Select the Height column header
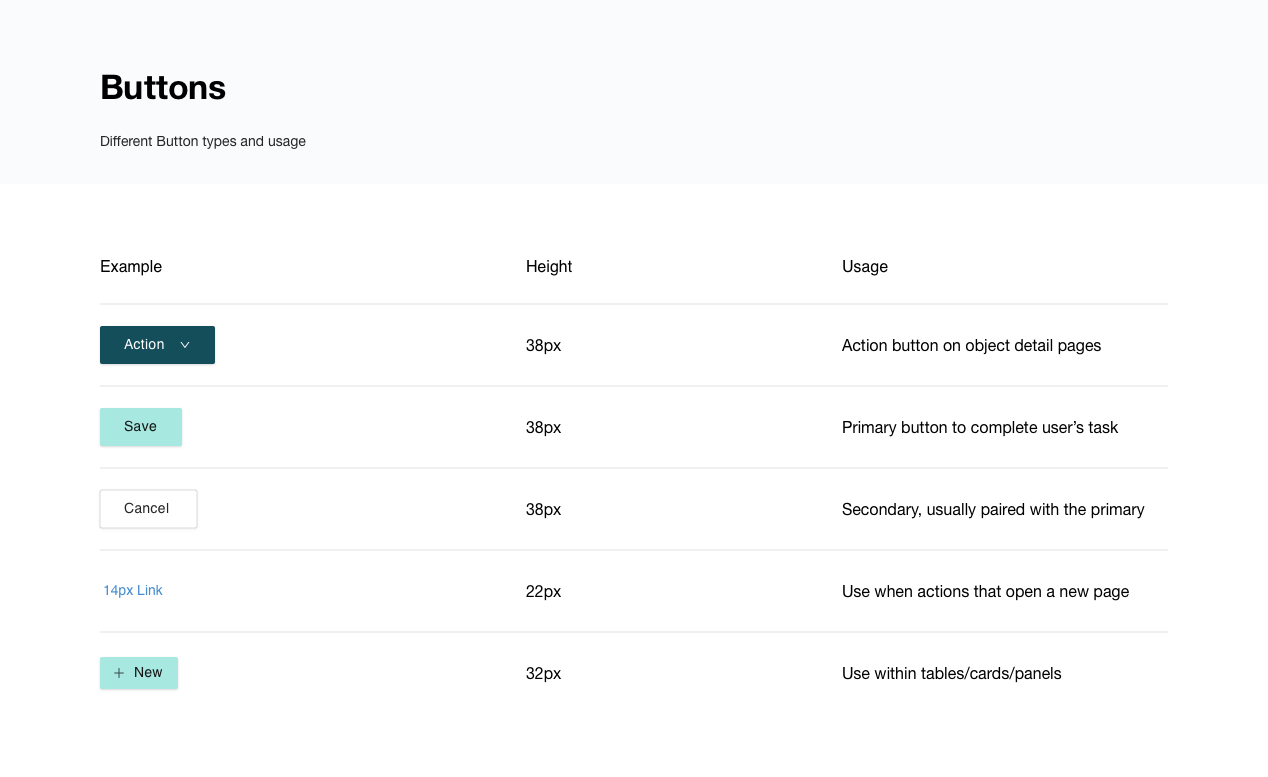Screen dimensions: 1268x777 pos(549,267)
